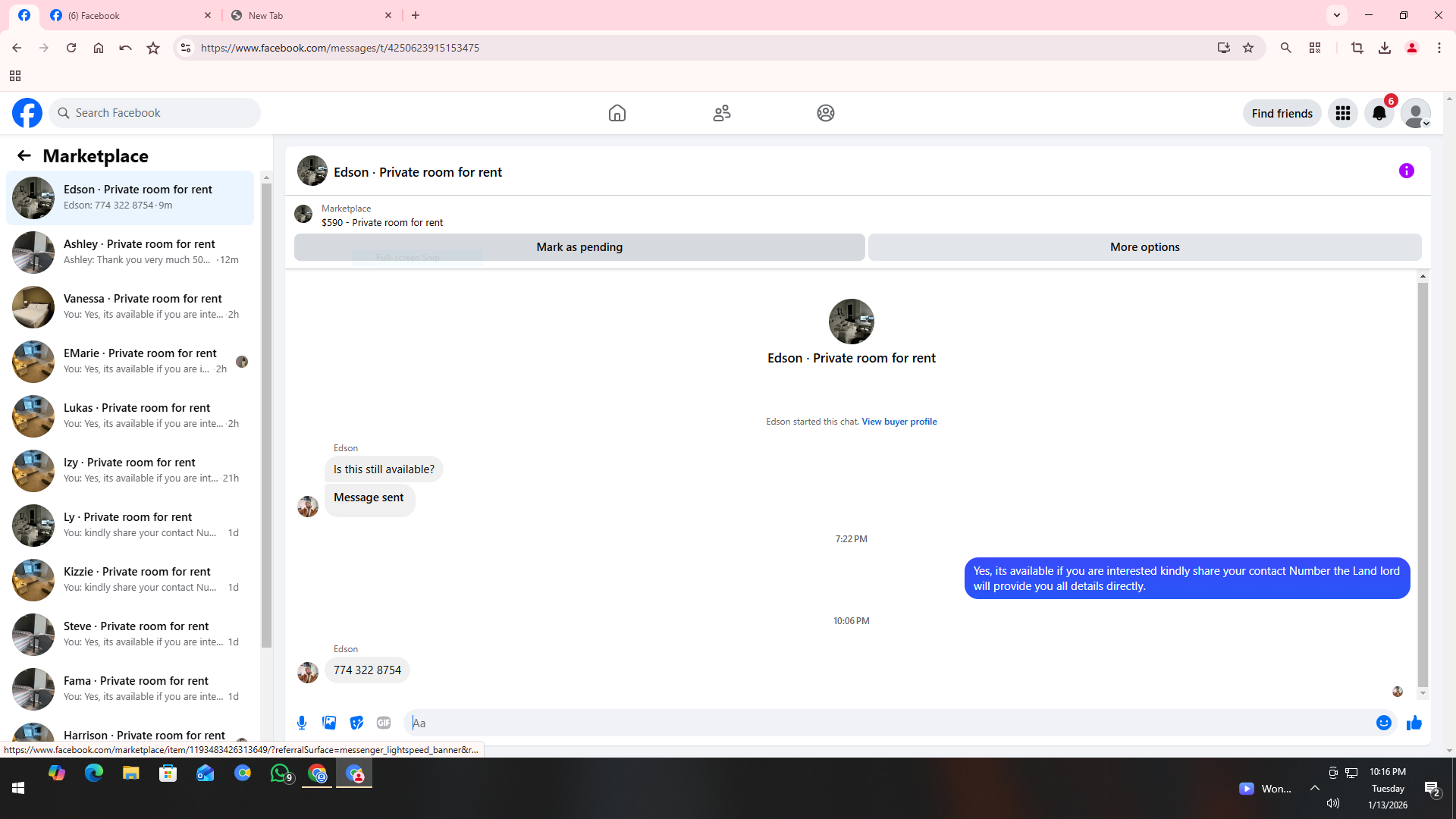The image size is (1456, 819).
Task: Go to Facebook Home icon
Action: 617,113
